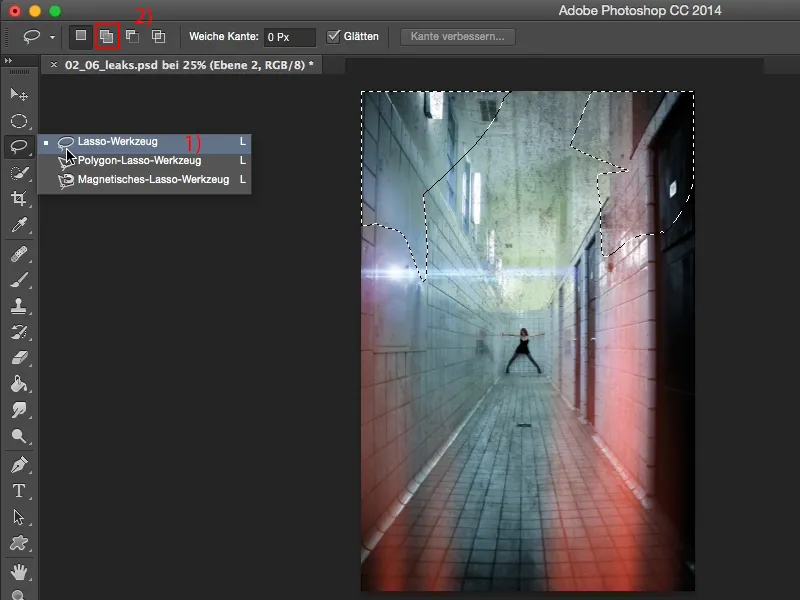The height and width of the screenshot is (600, 800).
Task: Select the Crop tool
Action: point(18,199)
